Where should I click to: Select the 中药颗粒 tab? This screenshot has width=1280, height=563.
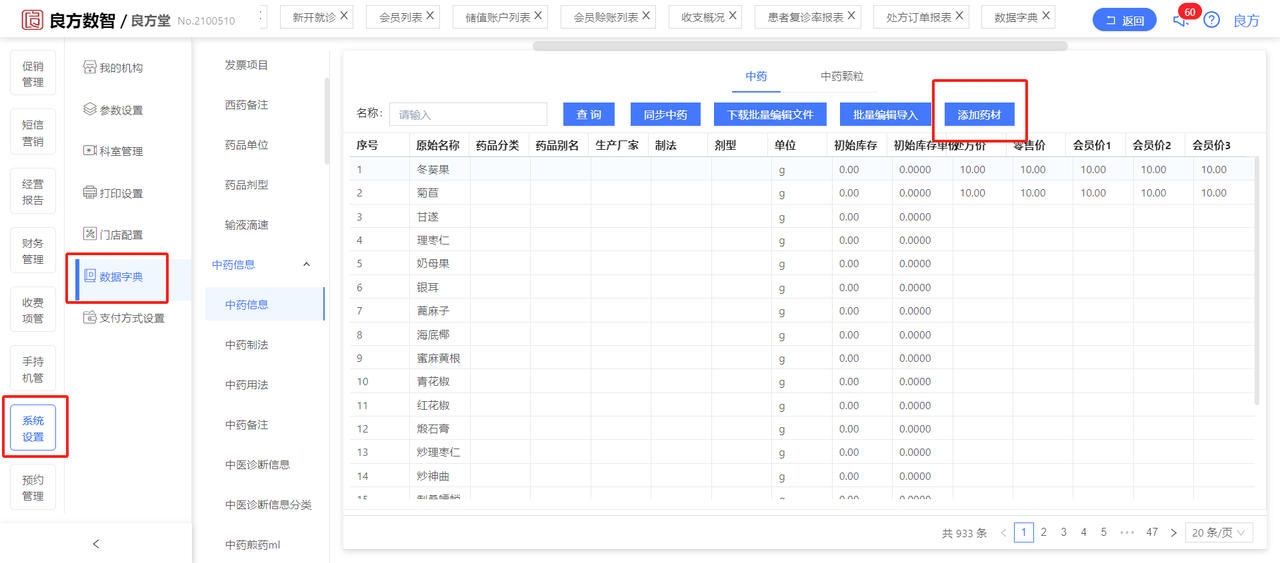pos(842,76)
